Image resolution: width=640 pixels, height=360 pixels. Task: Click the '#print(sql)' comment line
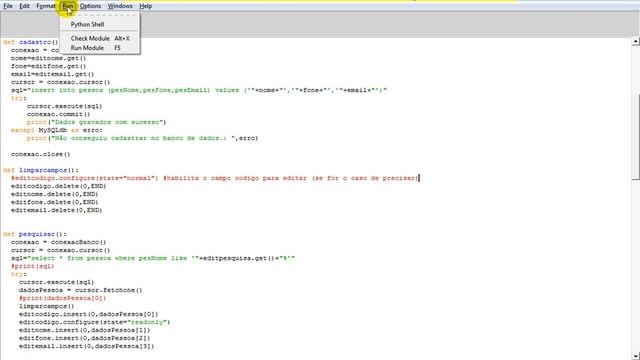[33, 266]
